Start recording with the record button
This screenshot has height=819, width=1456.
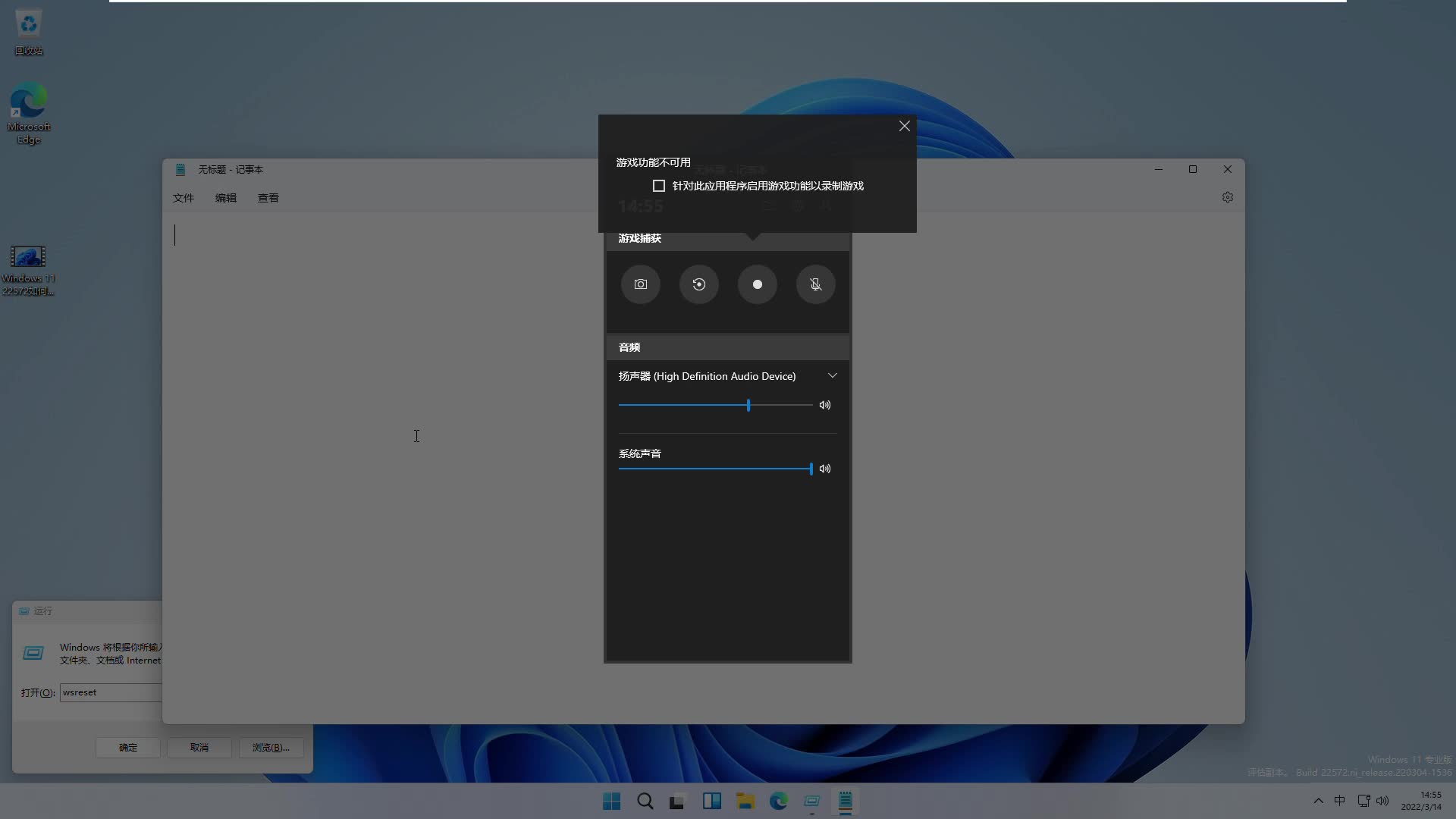point(758,284)
